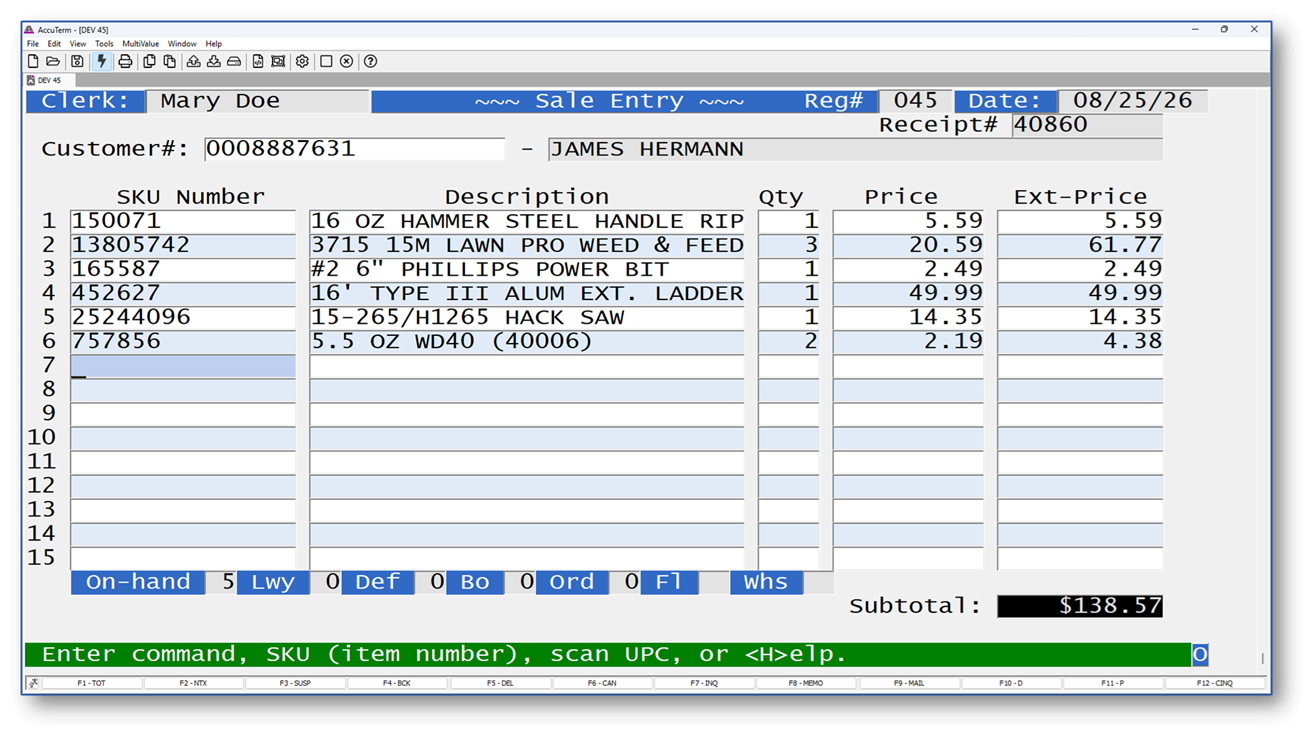Click the 15-265/H1265 HACK SAW description
The image size is (1314, 737).
527,317
